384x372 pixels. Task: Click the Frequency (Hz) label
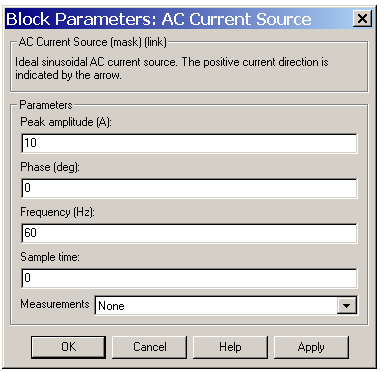tap(58, 212)
